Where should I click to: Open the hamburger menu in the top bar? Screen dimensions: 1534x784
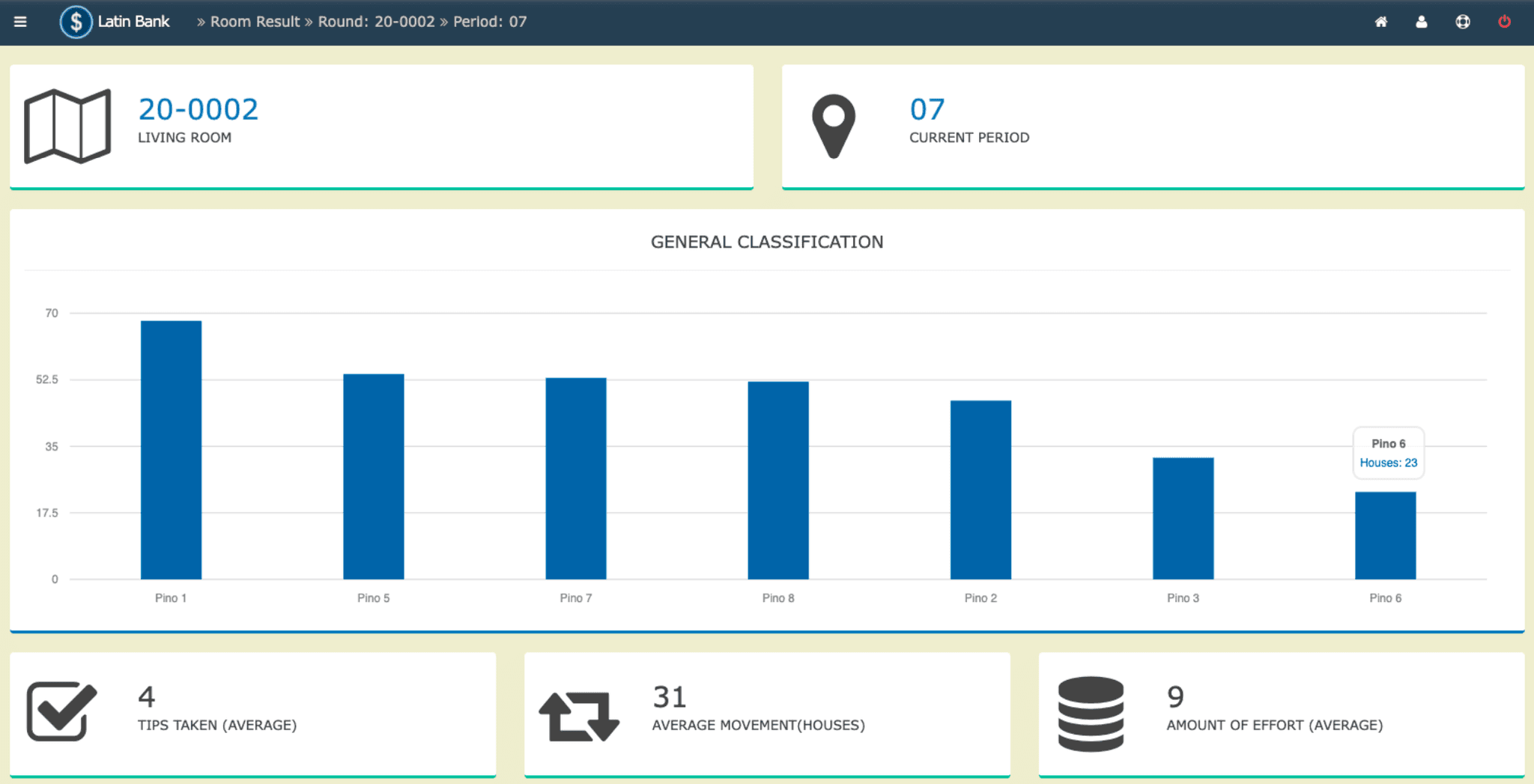pyautogui.click(x=20, y=22)
